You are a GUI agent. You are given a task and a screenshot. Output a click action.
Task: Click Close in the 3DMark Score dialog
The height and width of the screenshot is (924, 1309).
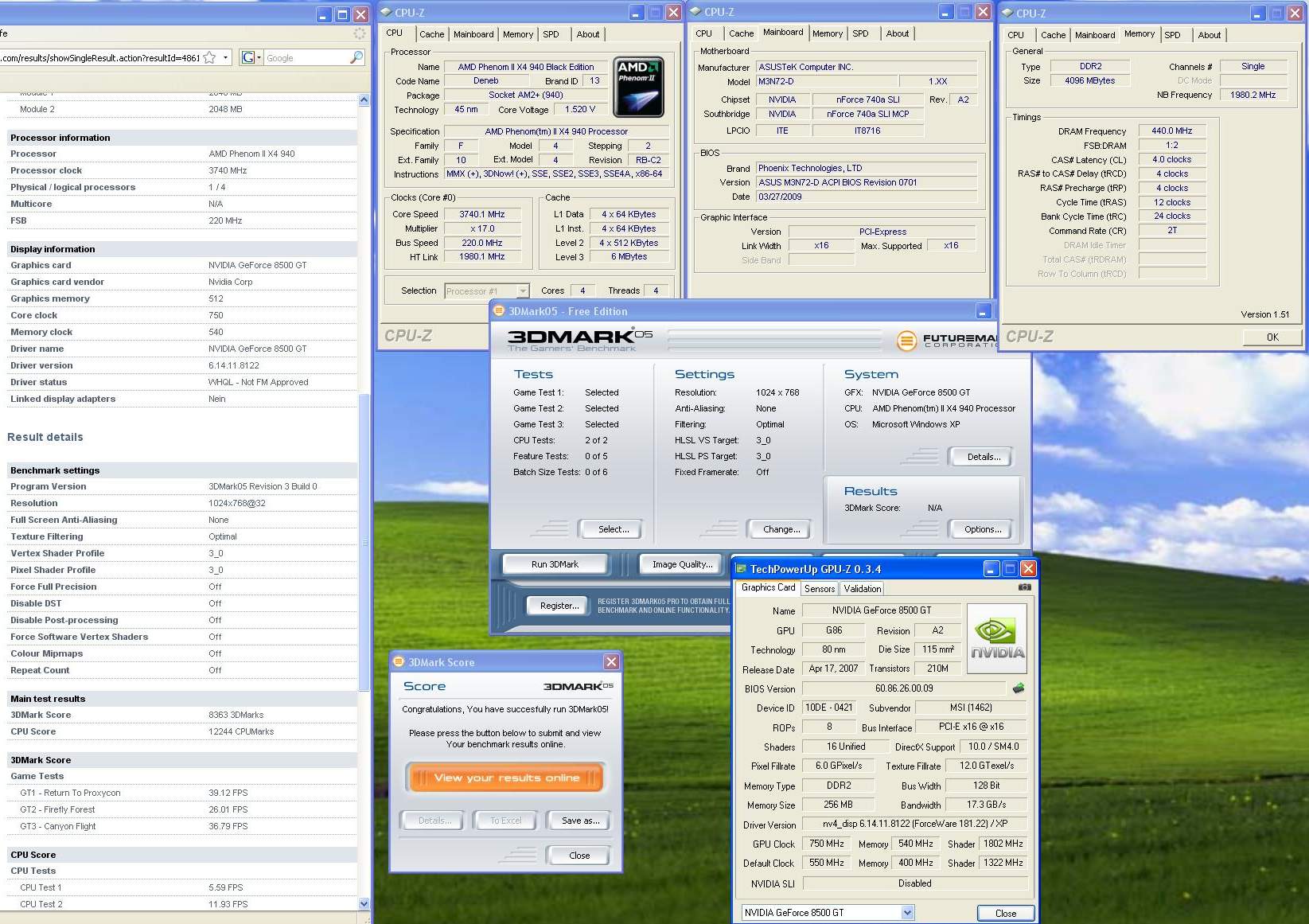tap(579, 856)
